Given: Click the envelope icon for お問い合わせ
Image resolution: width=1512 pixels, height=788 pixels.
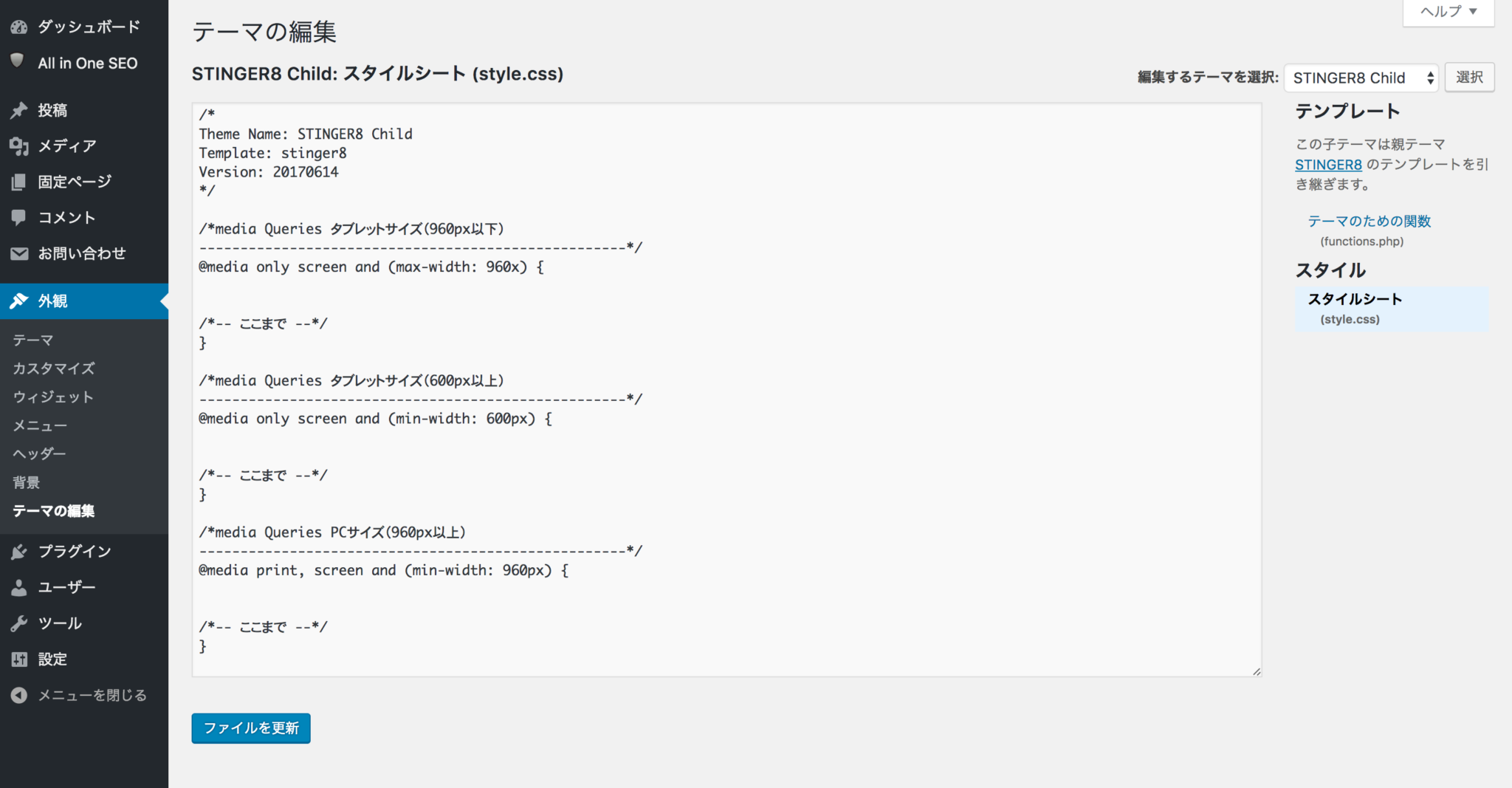Looking at the screenshot, I should [x=19, y=254].
